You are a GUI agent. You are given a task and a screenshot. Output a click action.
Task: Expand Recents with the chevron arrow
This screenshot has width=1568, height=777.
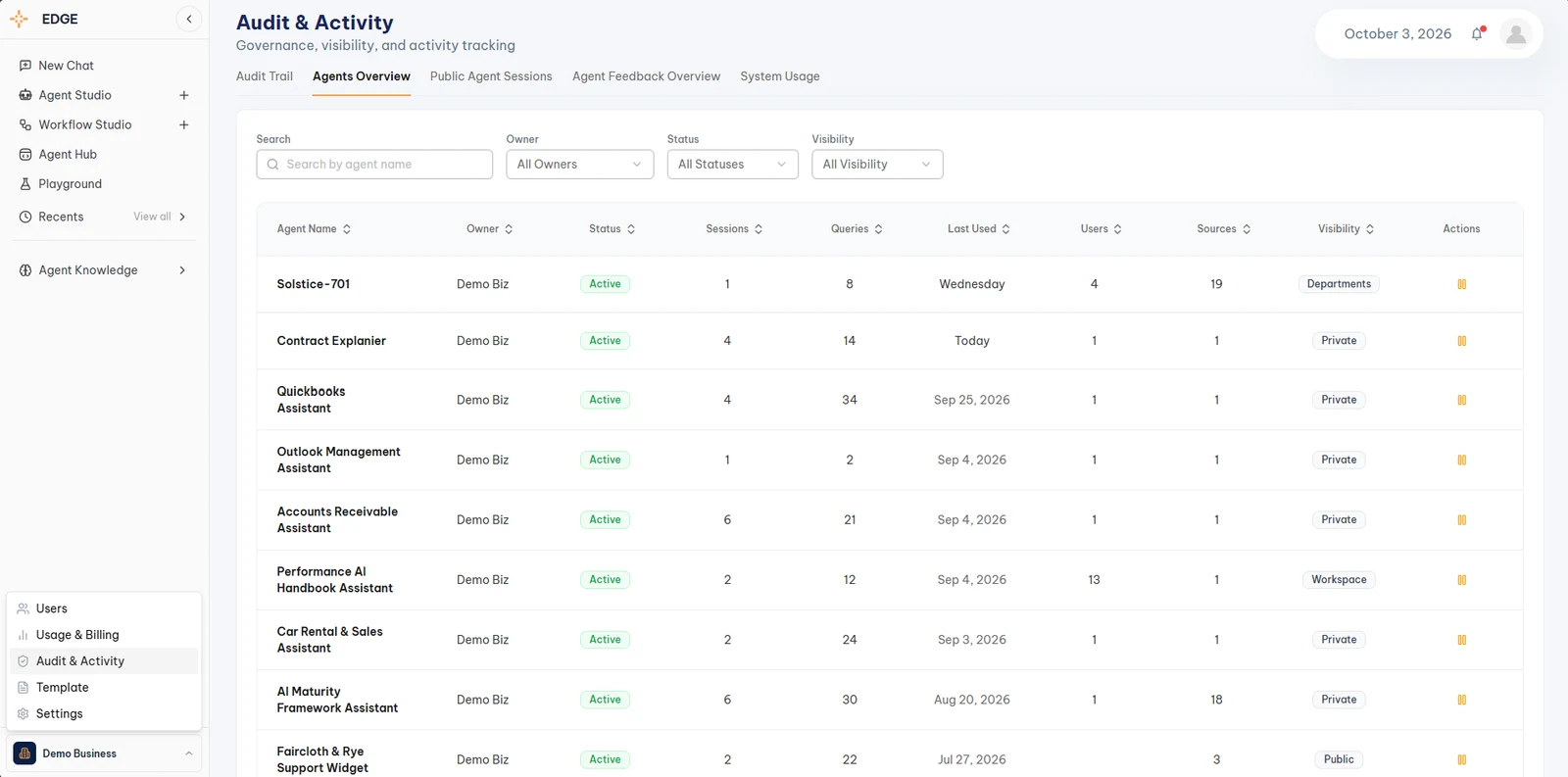tap(182, 217)
